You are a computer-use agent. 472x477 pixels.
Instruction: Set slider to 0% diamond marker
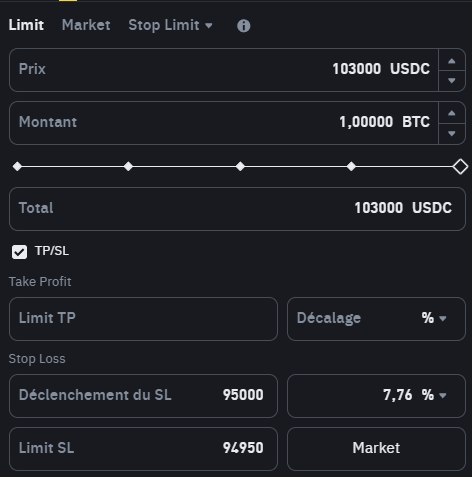(x=17, y=166)
